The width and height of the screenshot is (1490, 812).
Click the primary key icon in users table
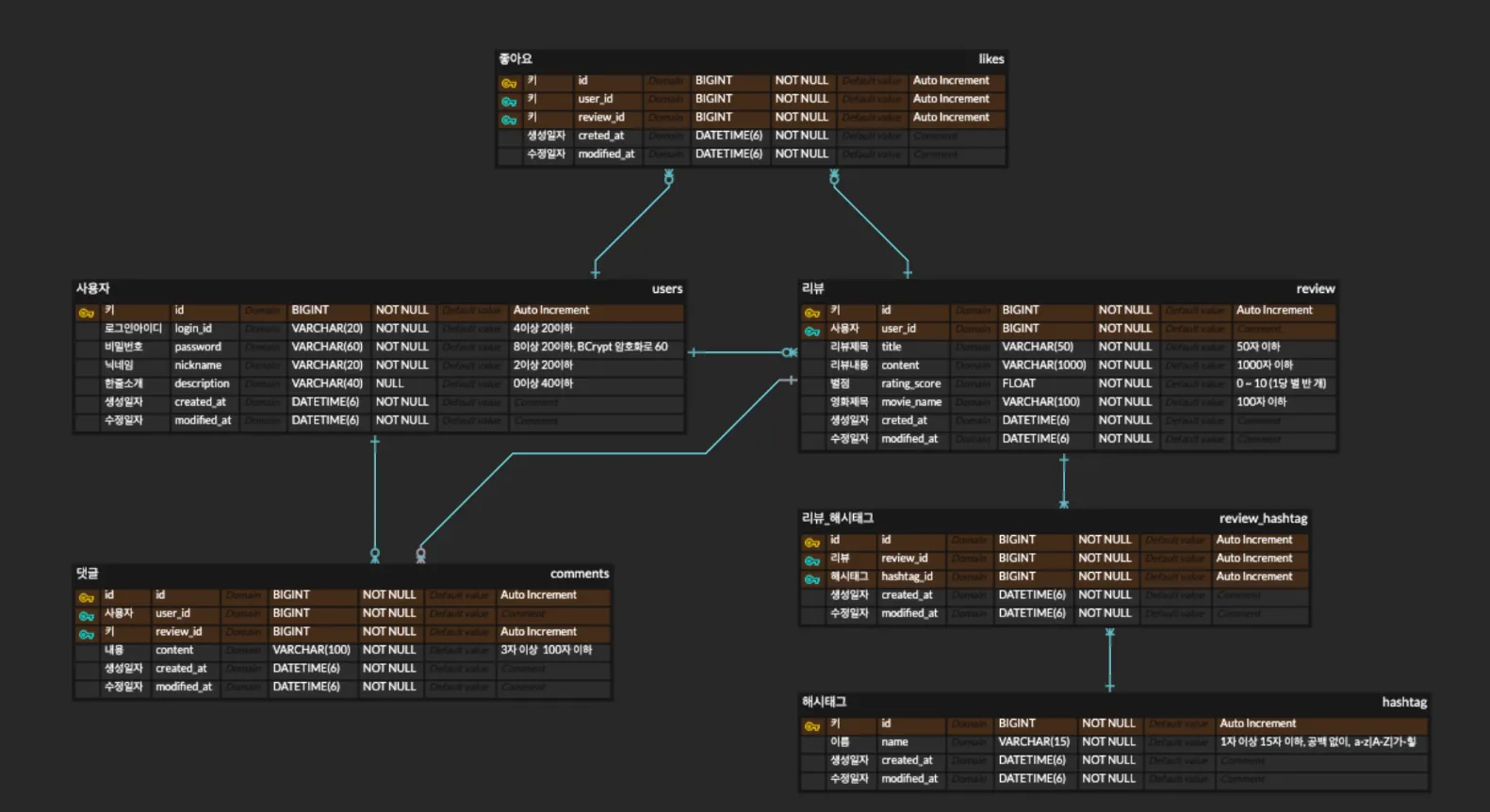coord(87,313)
